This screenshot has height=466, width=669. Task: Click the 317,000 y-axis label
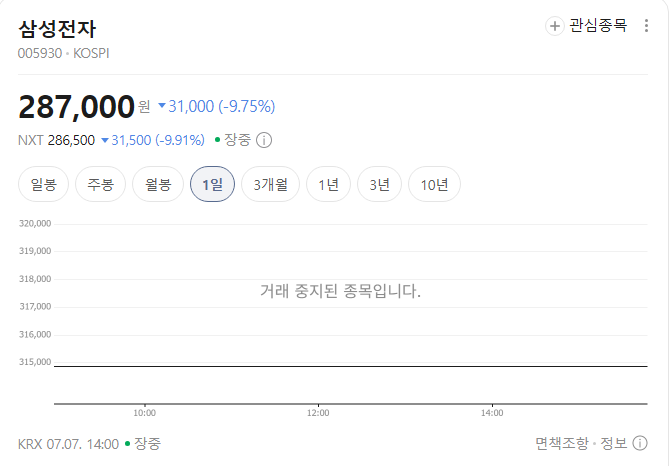[35, 306]
